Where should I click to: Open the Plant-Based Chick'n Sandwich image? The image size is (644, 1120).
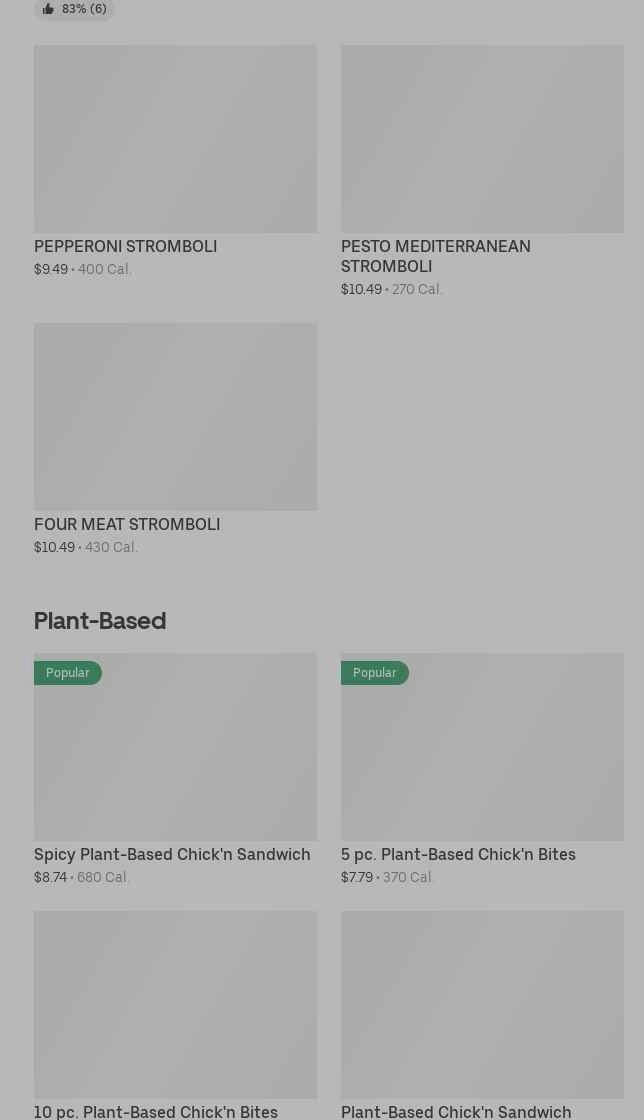coord(482,1004)
